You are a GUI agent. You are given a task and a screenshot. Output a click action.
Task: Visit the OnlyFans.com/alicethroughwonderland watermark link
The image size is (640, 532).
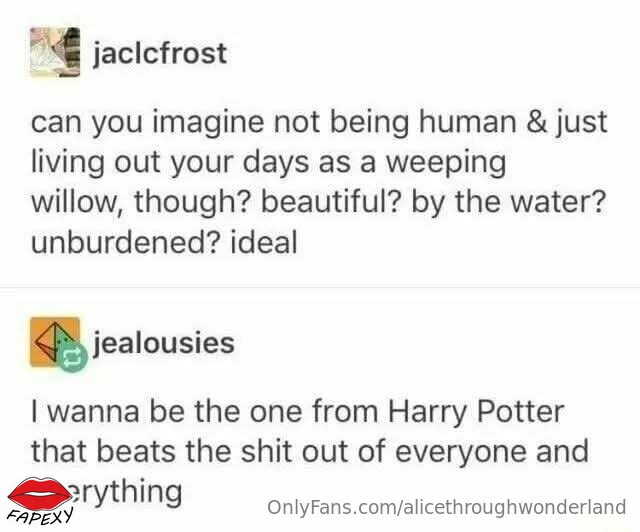(x=447, y=507)
